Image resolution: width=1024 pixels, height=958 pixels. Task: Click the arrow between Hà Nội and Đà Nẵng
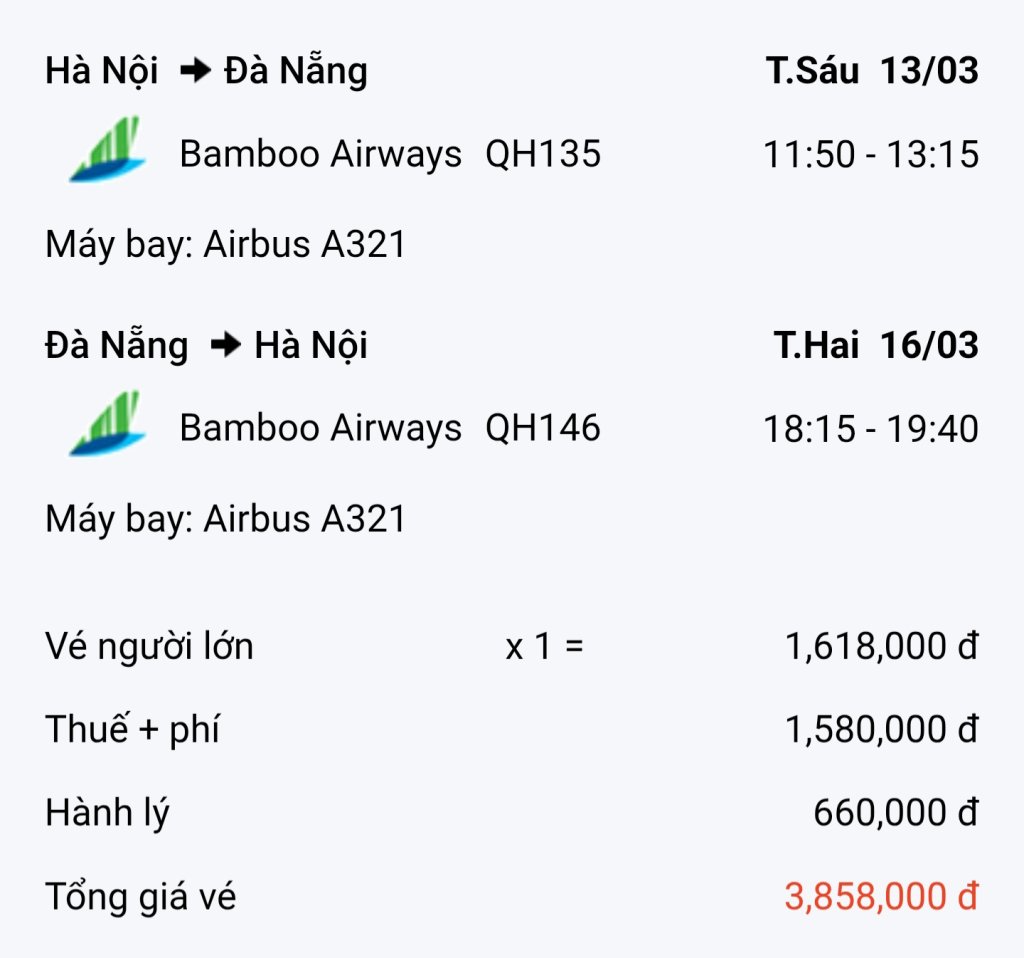195,70
